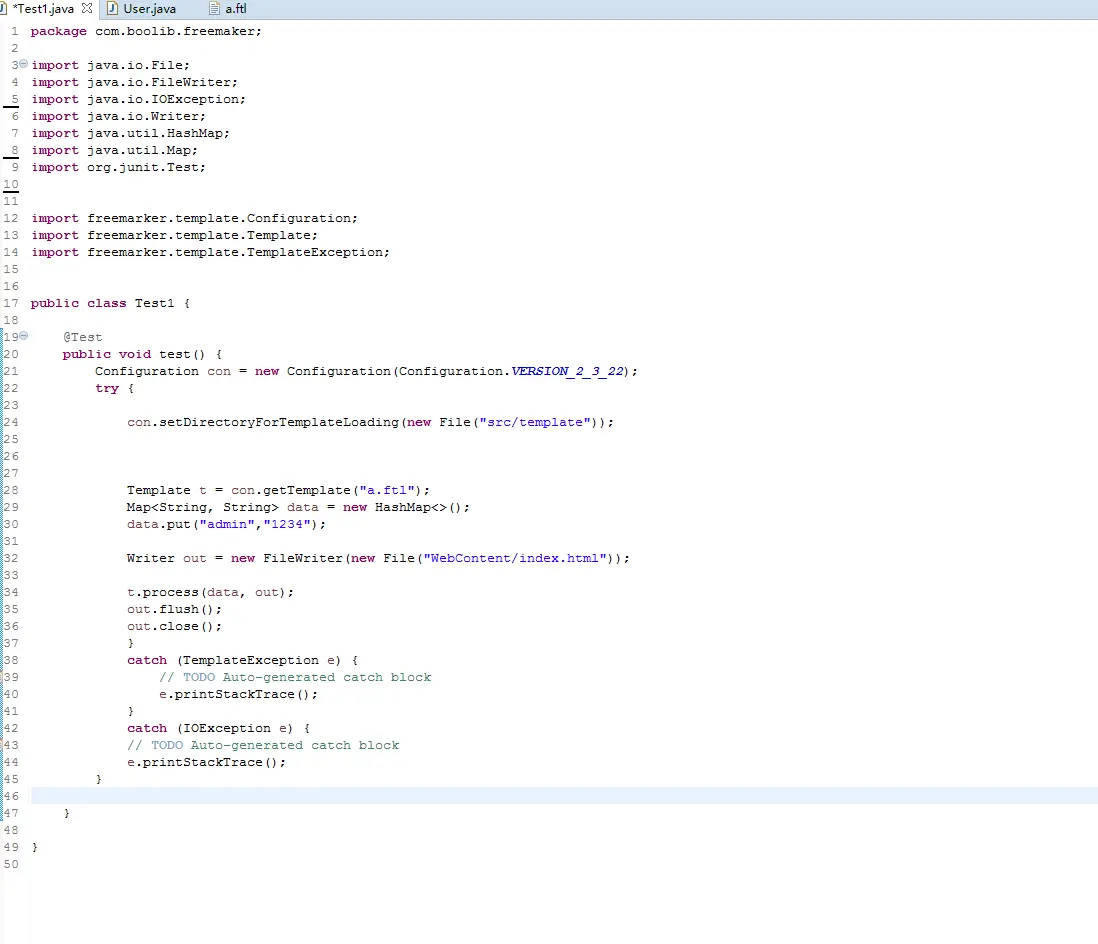Click the TODO comment on line 39
This screenshot has height=944, width=1098.
click(x=295, y=678)
